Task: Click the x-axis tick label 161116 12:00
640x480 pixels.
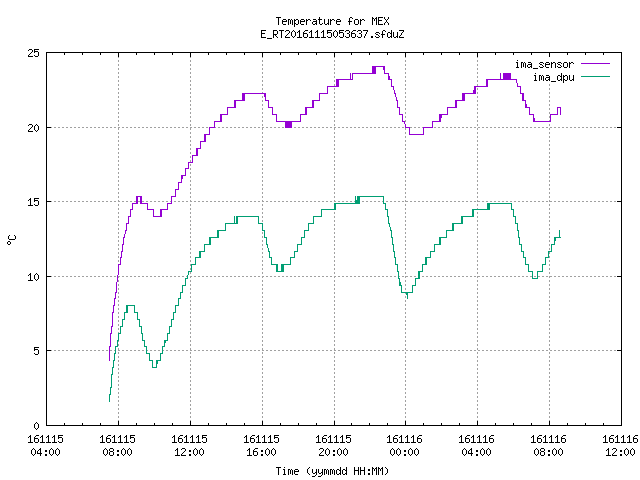Action: click(620, 445)
